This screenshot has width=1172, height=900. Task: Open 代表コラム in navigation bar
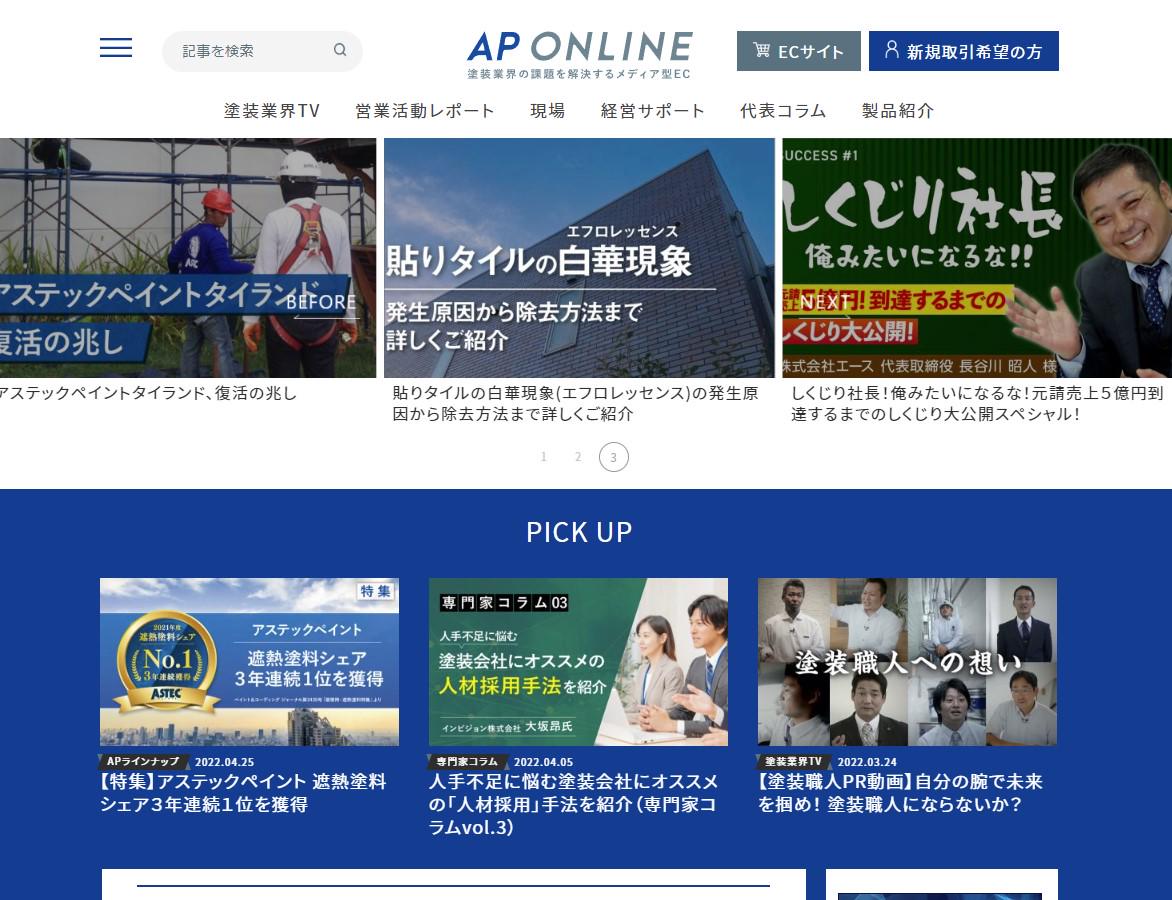783,111
